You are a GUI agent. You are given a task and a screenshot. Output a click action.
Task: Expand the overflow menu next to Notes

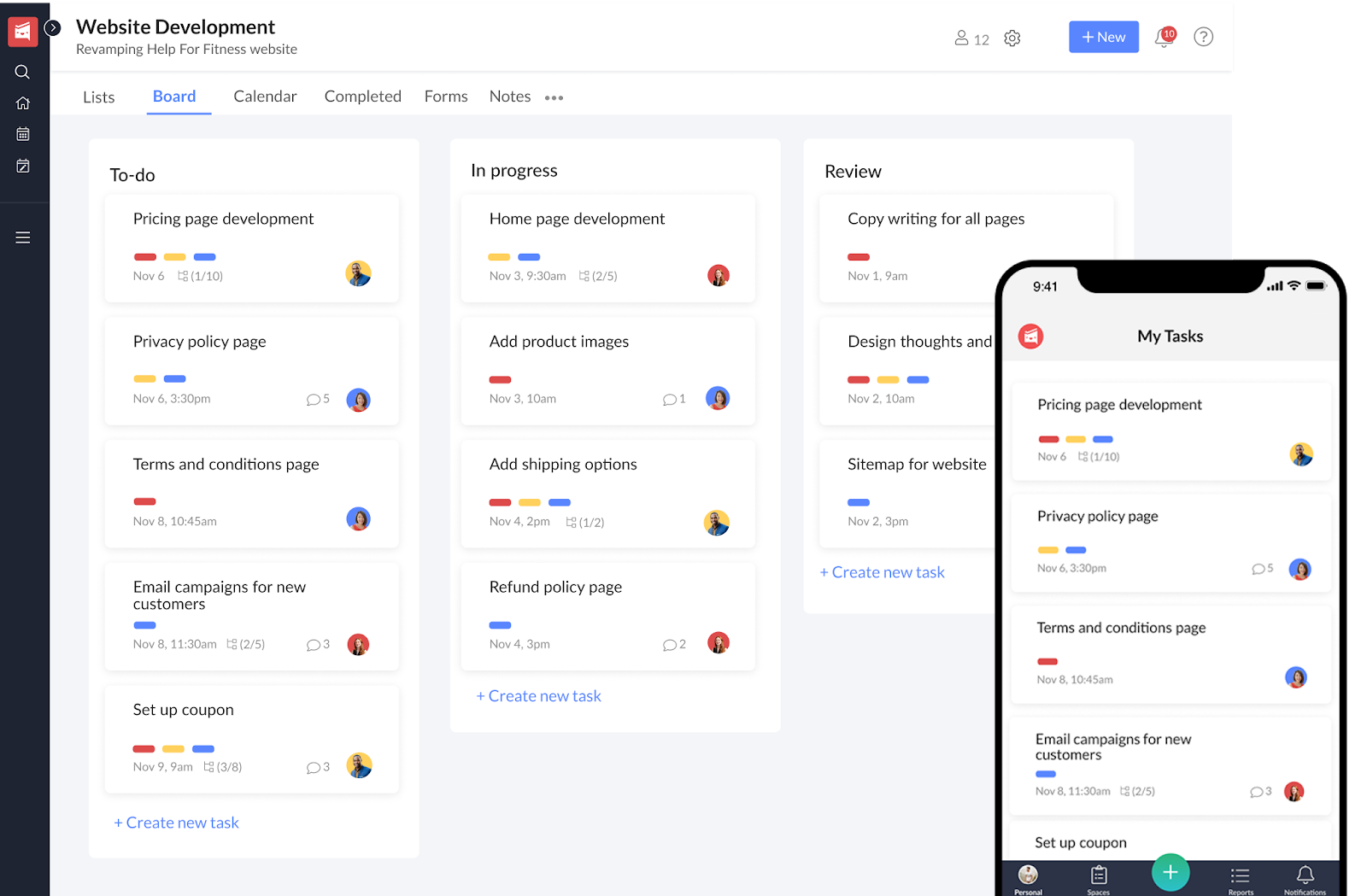click(554, 97)
